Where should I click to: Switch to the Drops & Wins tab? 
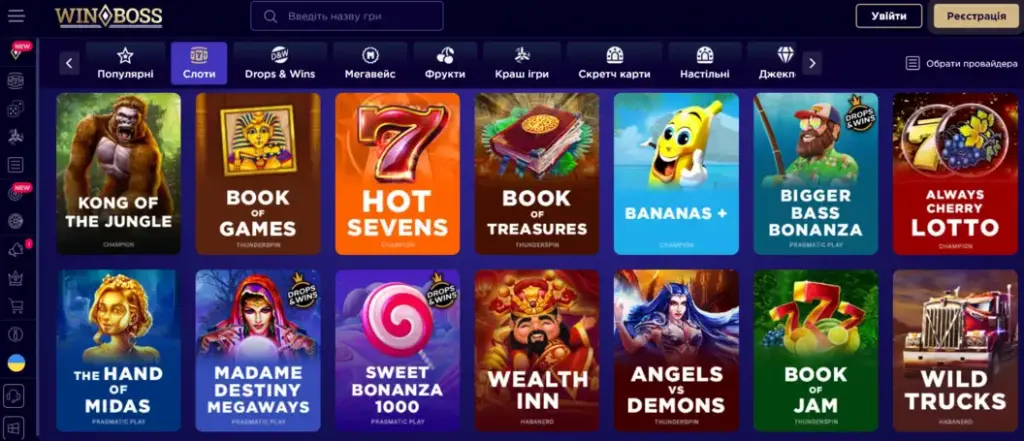280,63
